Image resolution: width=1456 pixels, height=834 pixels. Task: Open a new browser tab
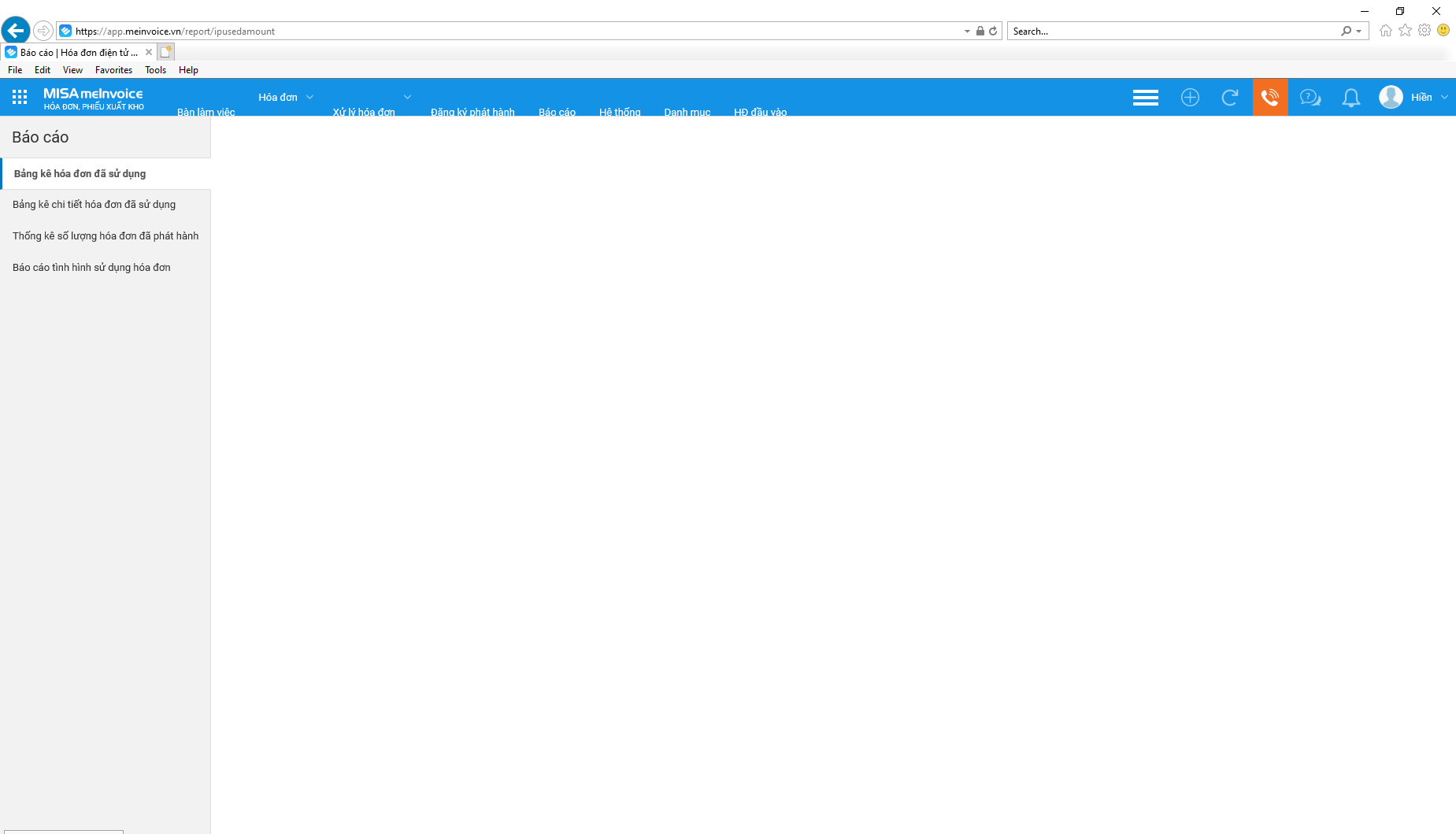(165, 52)
